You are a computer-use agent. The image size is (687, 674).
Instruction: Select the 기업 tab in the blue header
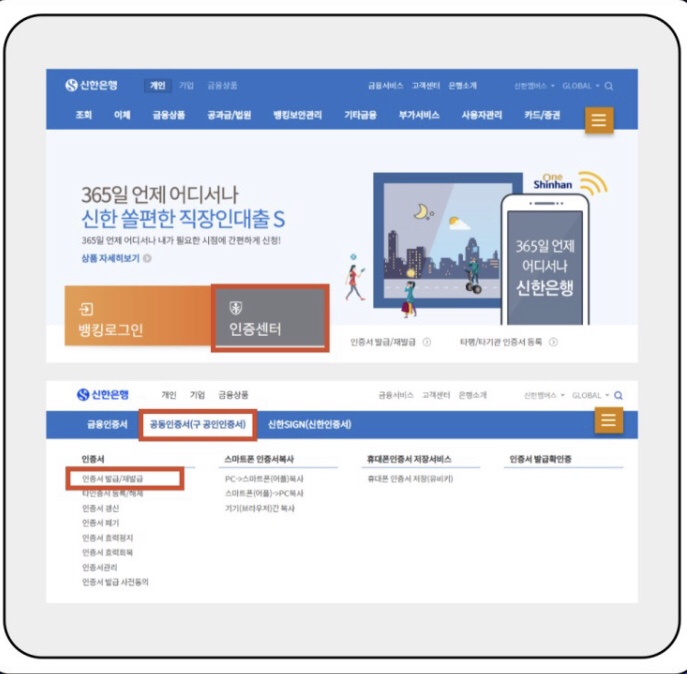pyautogui.click(x=186, y=85)
